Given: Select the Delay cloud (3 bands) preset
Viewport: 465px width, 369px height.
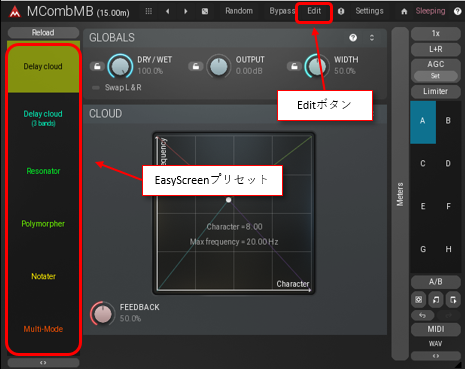Looking at the screenshot, I should pyautogui.click(x=43, y=118).
